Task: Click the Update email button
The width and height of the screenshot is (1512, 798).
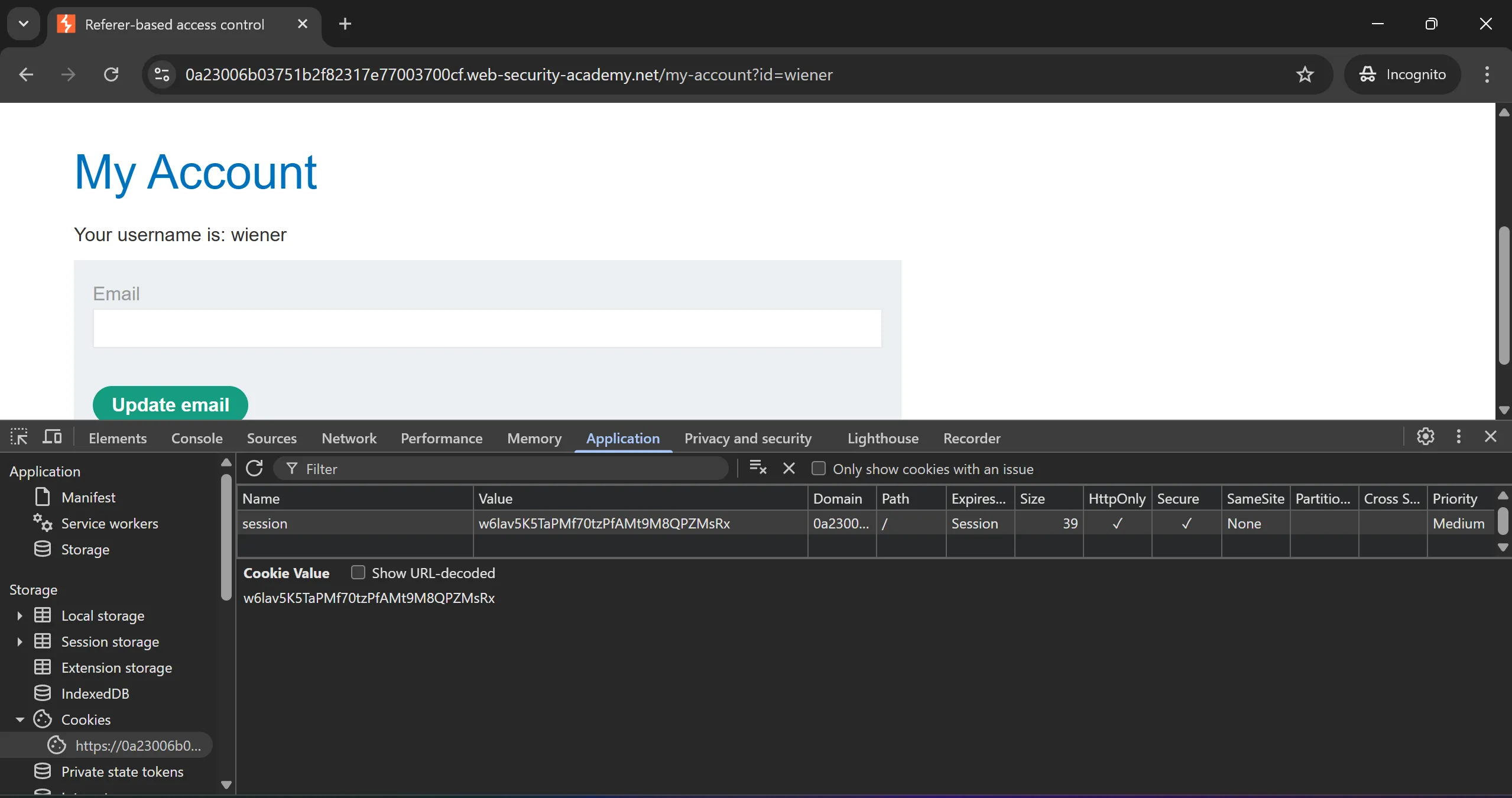Action: pos(170,404)
